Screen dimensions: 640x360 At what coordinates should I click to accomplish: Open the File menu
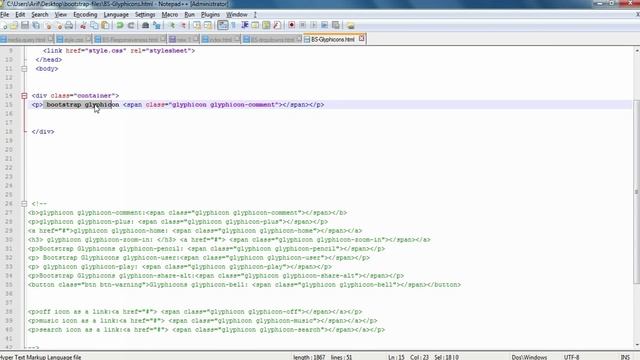(4, 15)
